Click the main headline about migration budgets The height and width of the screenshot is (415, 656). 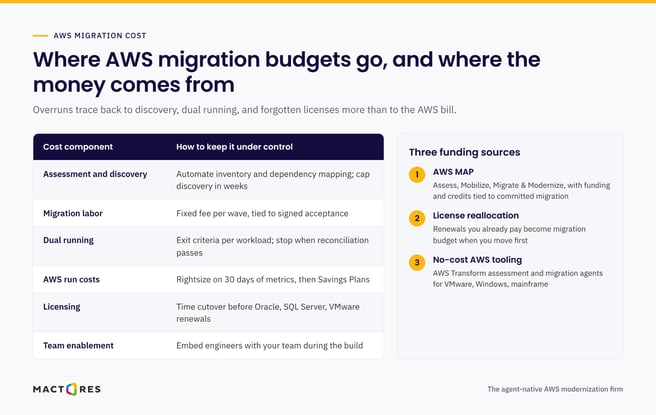[287, 72]
